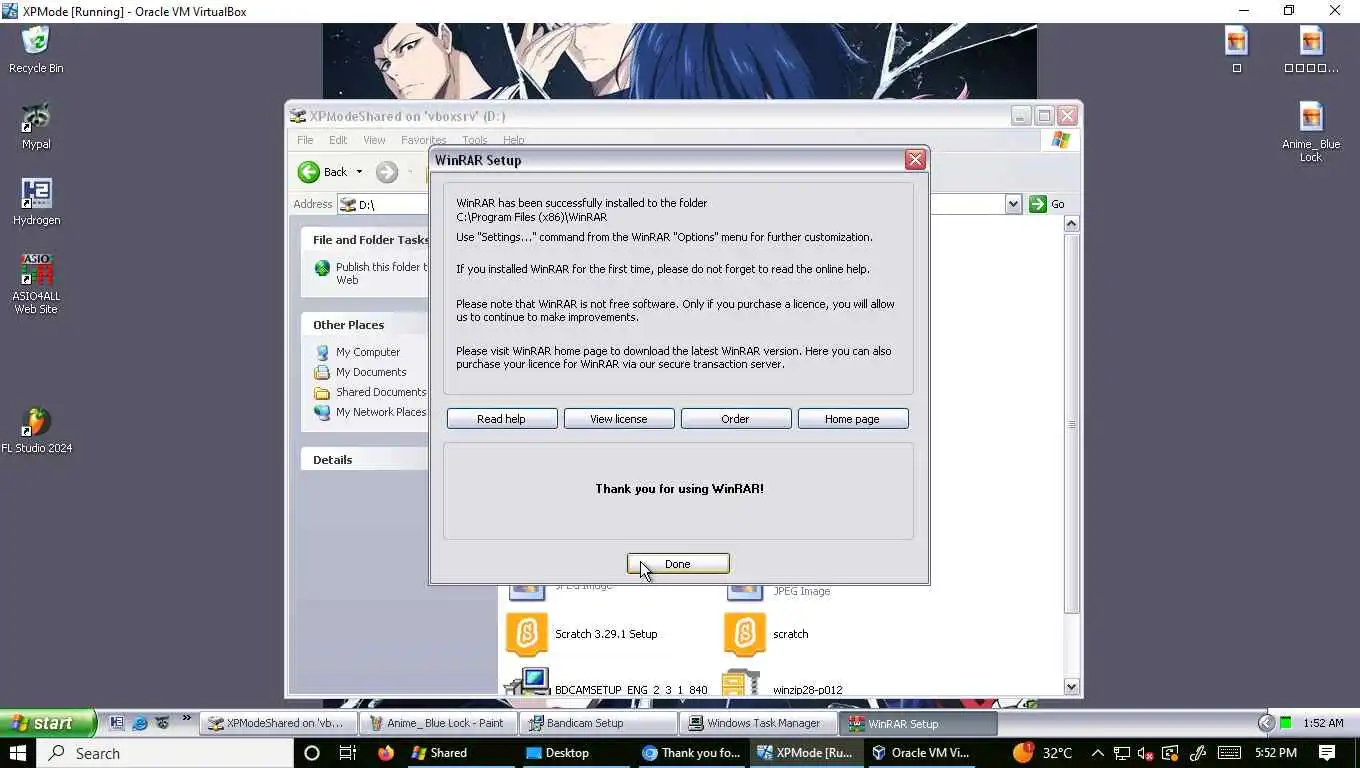
Task: Click the Order button
Action: (x=736, y=419)
